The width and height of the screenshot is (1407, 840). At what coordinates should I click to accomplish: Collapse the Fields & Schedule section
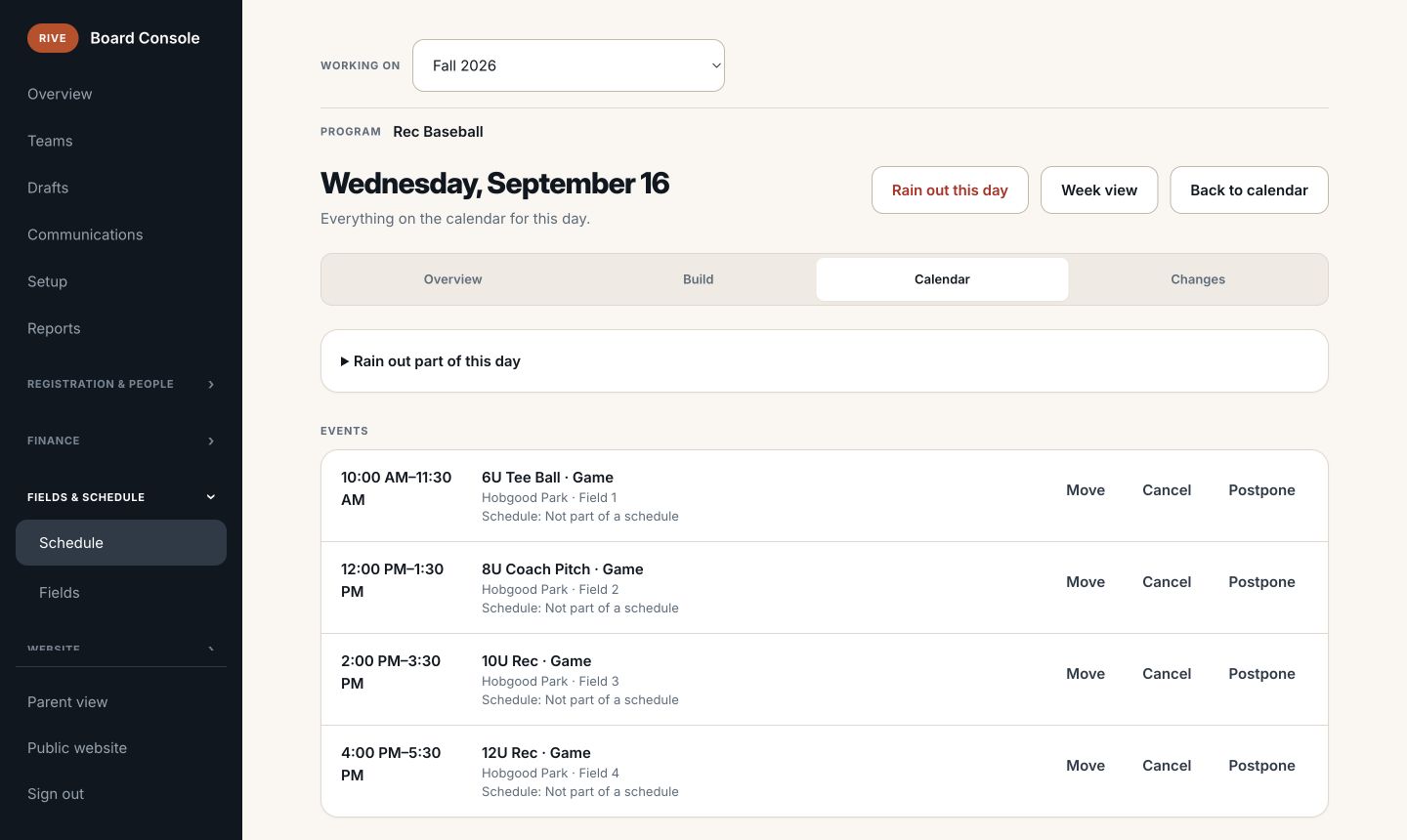121,497
